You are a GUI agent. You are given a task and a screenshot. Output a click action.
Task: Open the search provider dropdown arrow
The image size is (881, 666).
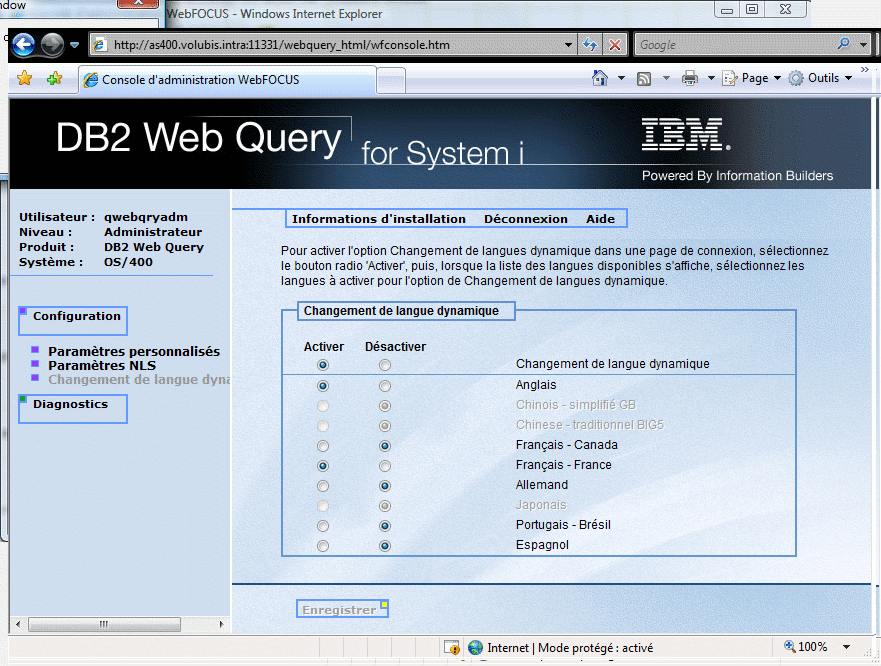864,44
